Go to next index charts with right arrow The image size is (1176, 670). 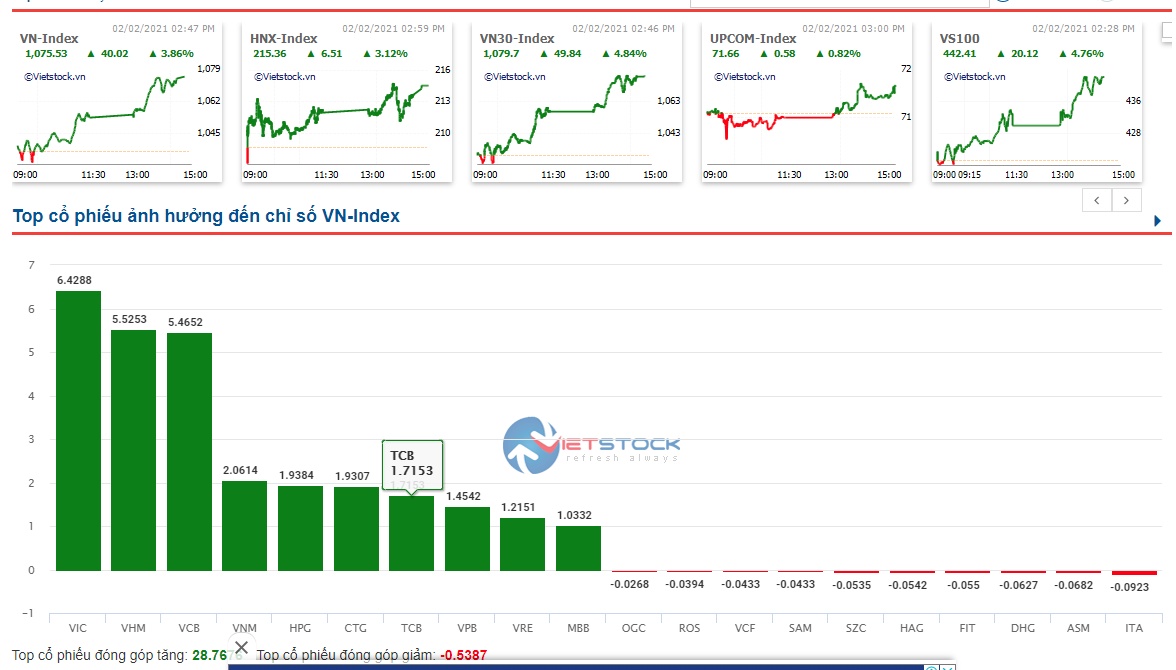click(x=1127, y=201)
